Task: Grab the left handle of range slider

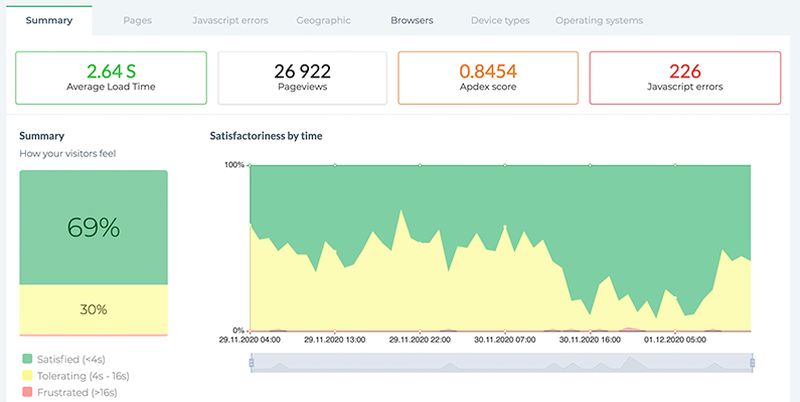Action: pos(252,363)
